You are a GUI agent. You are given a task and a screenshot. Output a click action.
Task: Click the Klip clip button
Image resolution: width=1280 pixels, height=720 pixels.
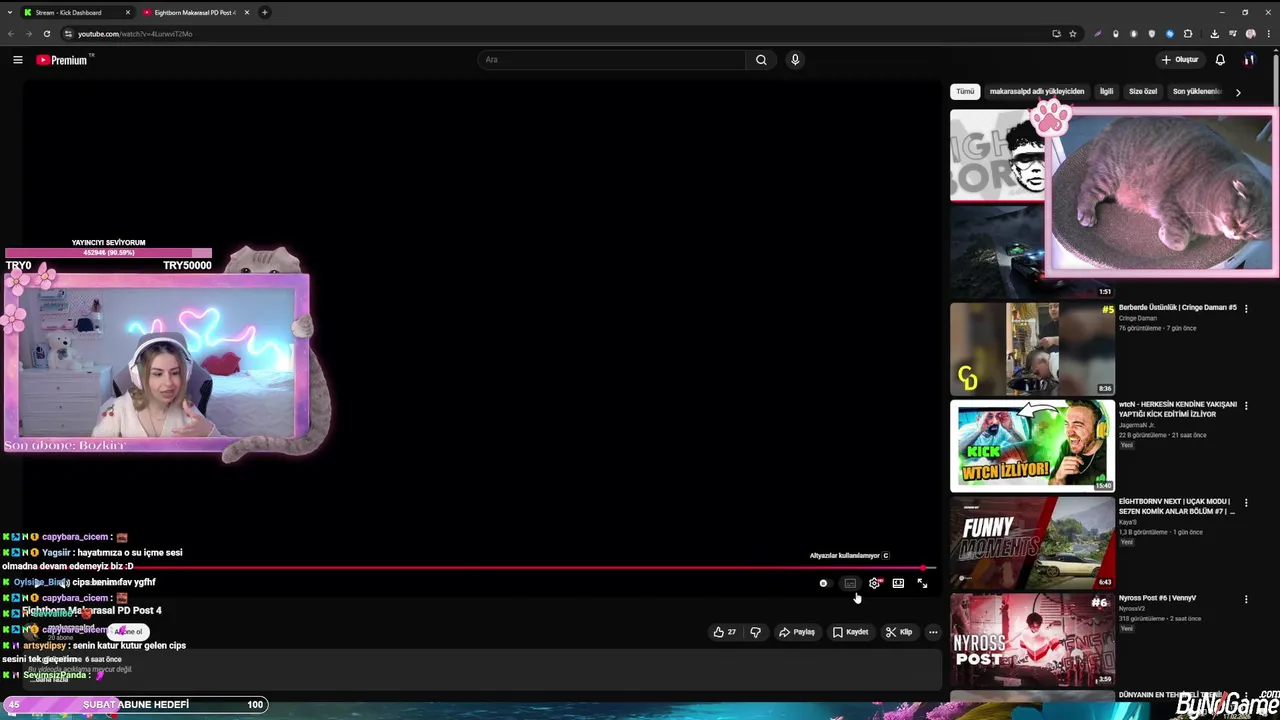click(x=899, y=632)
